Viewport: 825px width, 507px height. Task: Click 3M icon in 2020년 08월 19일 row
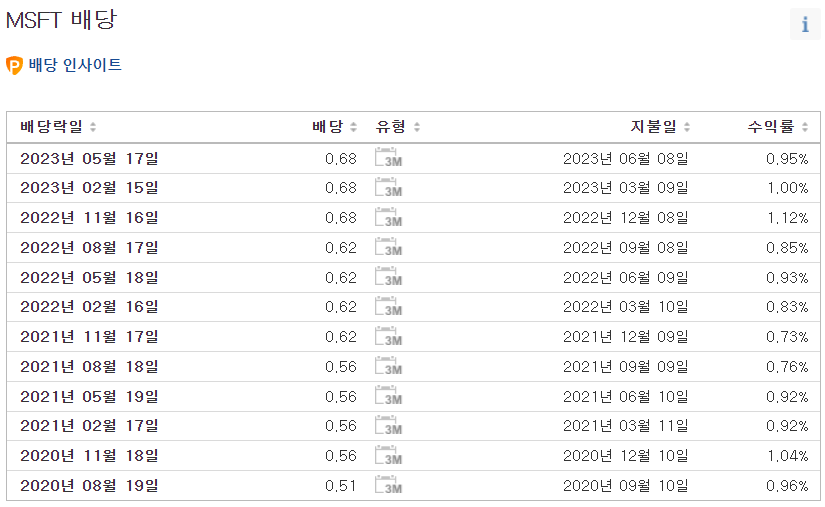388,485
